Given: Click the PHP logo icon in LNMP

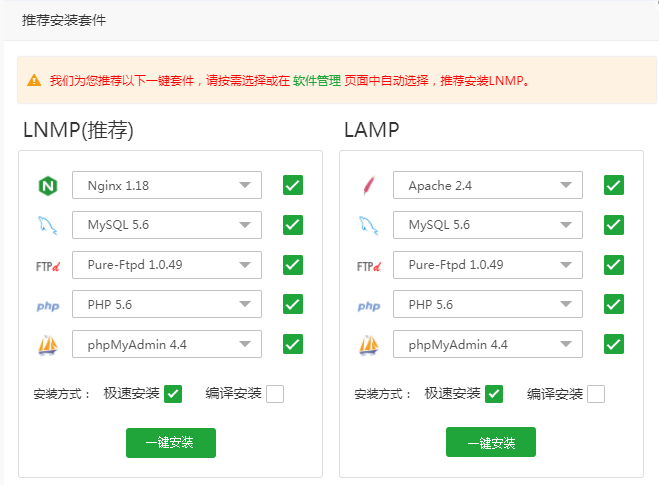Looking at the screenshot, I should pos(47,305).
